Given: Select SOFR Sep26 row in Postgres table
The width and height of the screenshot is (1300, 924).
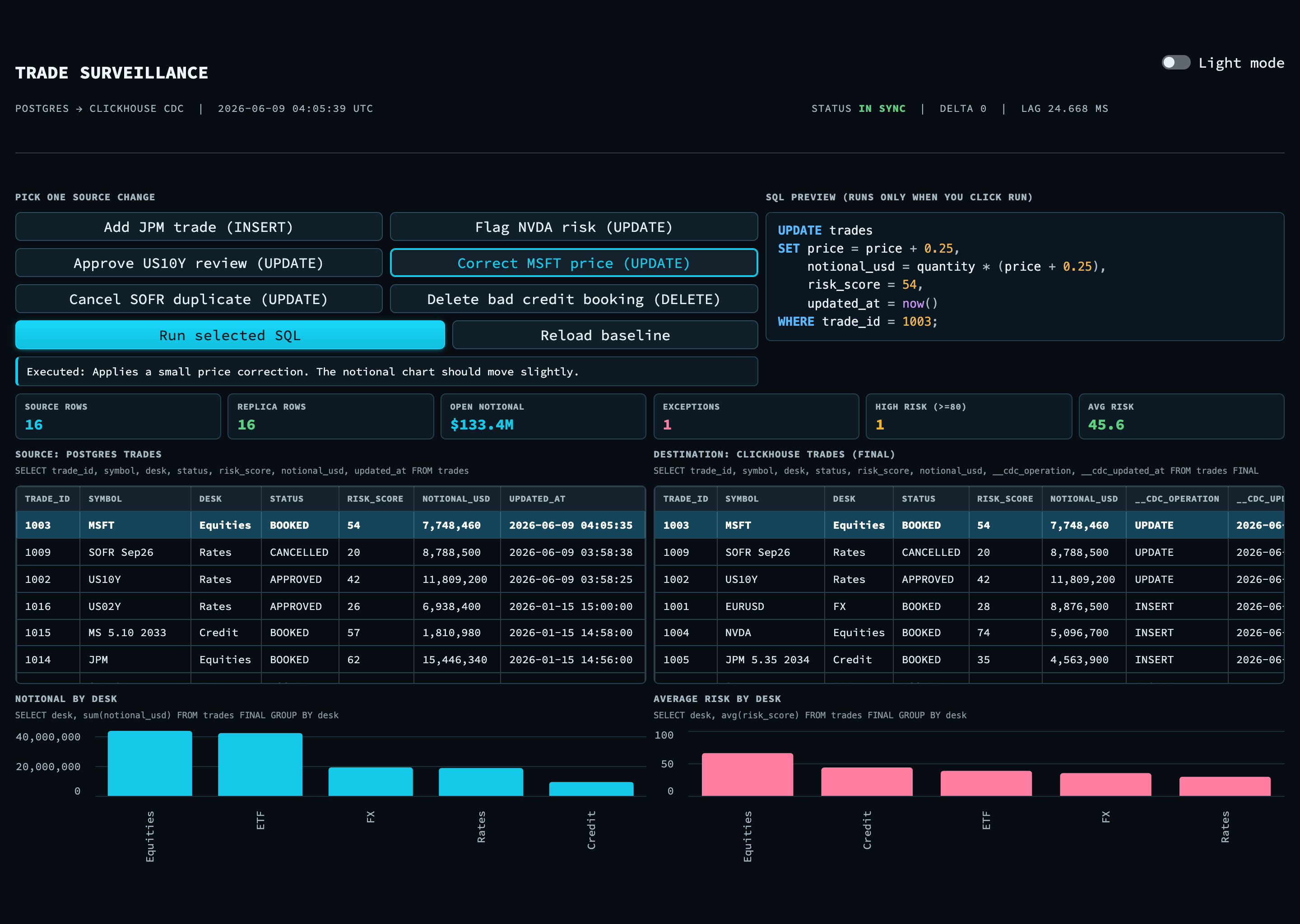Looking at the screenshot, I should tap(331, 553).
